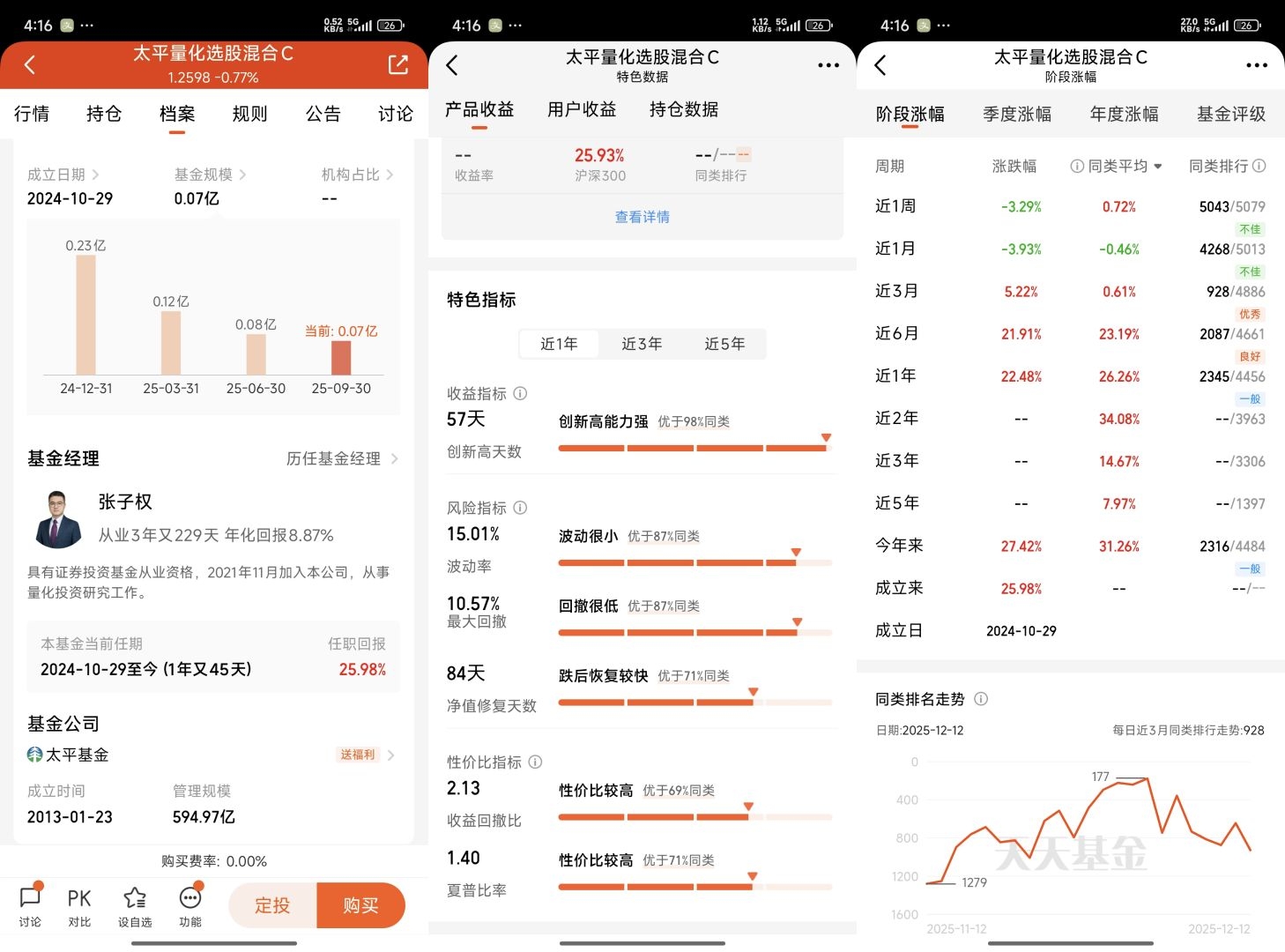Select 近5年 indicator period
Image resolution: width=1285 pixels, height=952 pixels.
724,344
